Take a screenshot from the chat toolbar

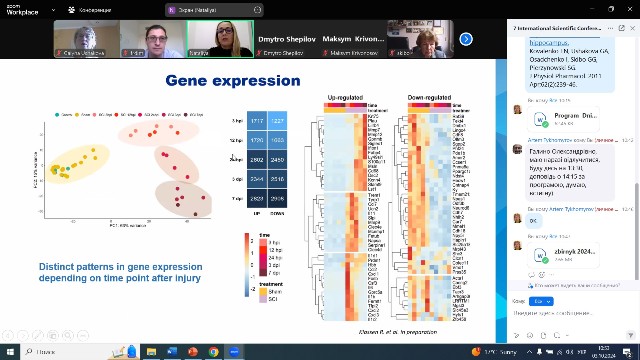[557, 335]
